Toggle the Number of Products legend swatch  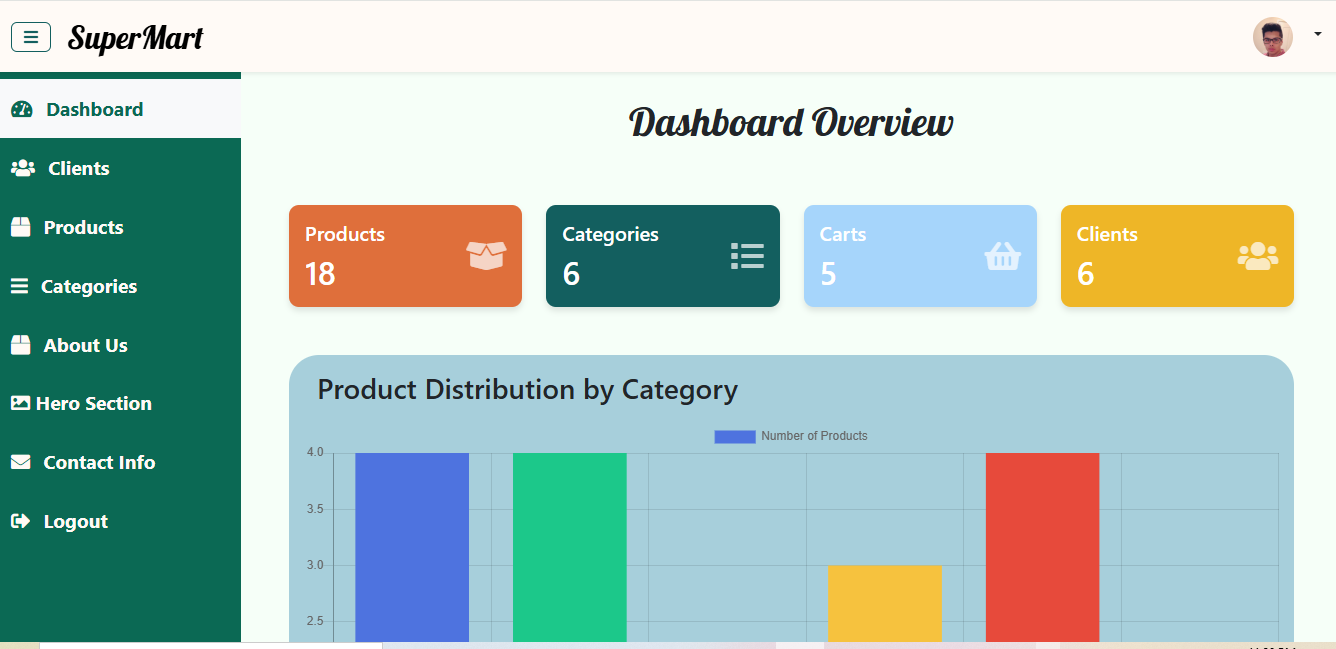click(734, 436)
